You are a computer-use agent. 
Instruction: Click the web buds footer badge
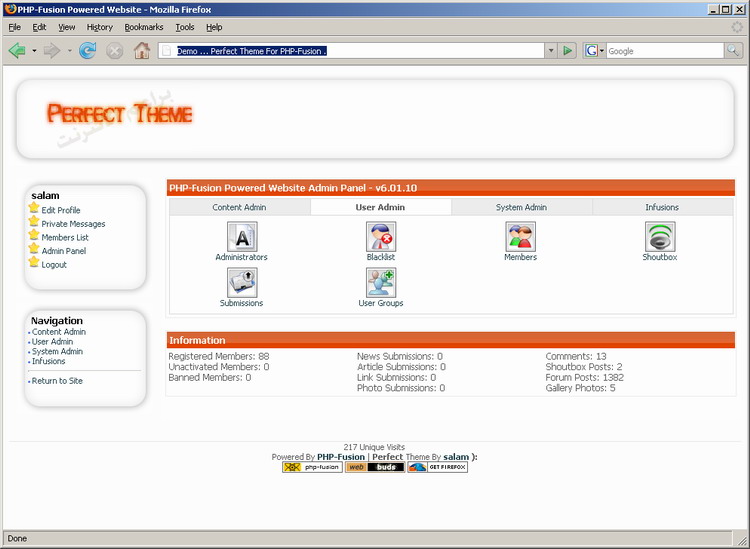[375, 467]
